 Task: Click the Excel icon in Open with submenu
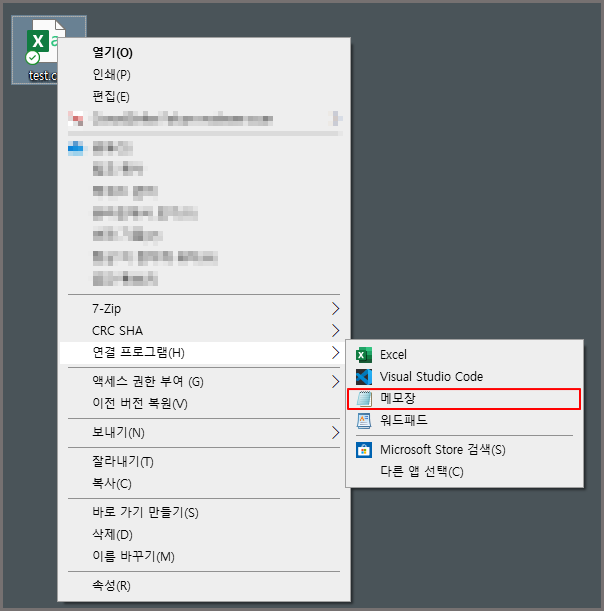(364, 355)
